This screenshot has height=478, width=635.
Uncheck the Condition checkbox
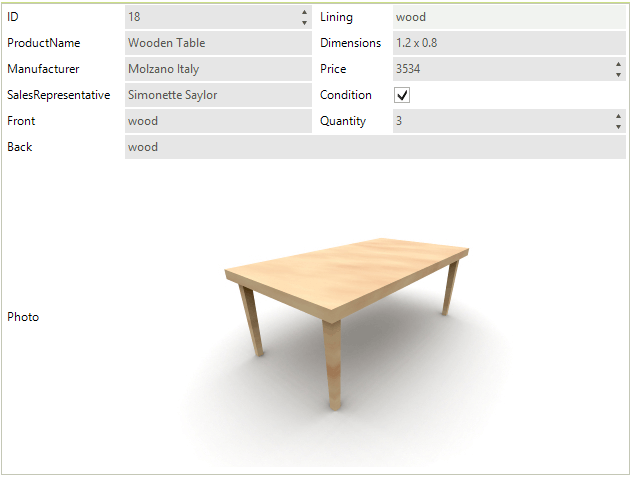pos(402,95)
